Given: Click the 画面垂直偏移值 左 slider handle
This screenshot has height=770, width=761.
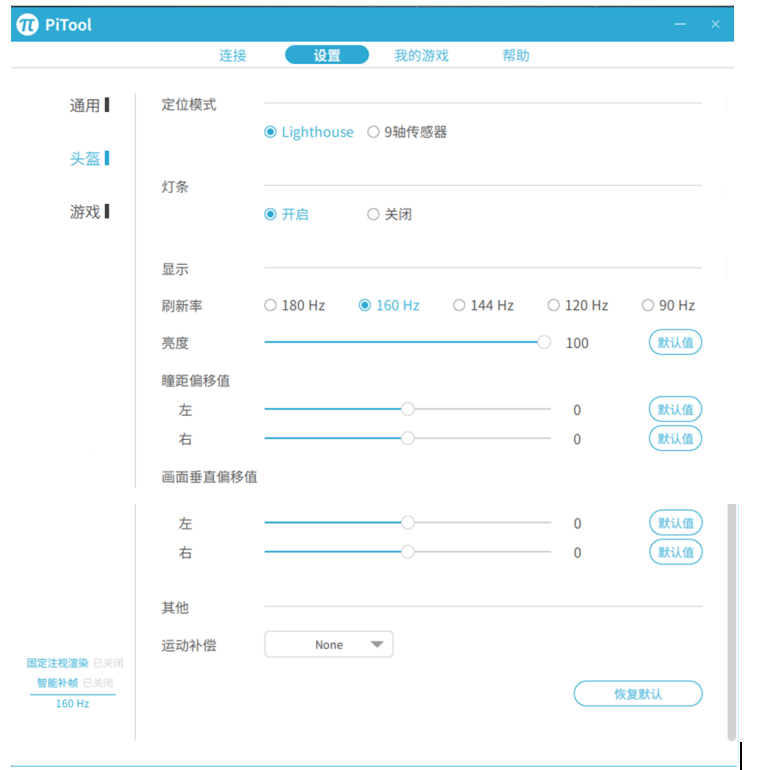Looking at the screenshot, I should tap(408, 522).
